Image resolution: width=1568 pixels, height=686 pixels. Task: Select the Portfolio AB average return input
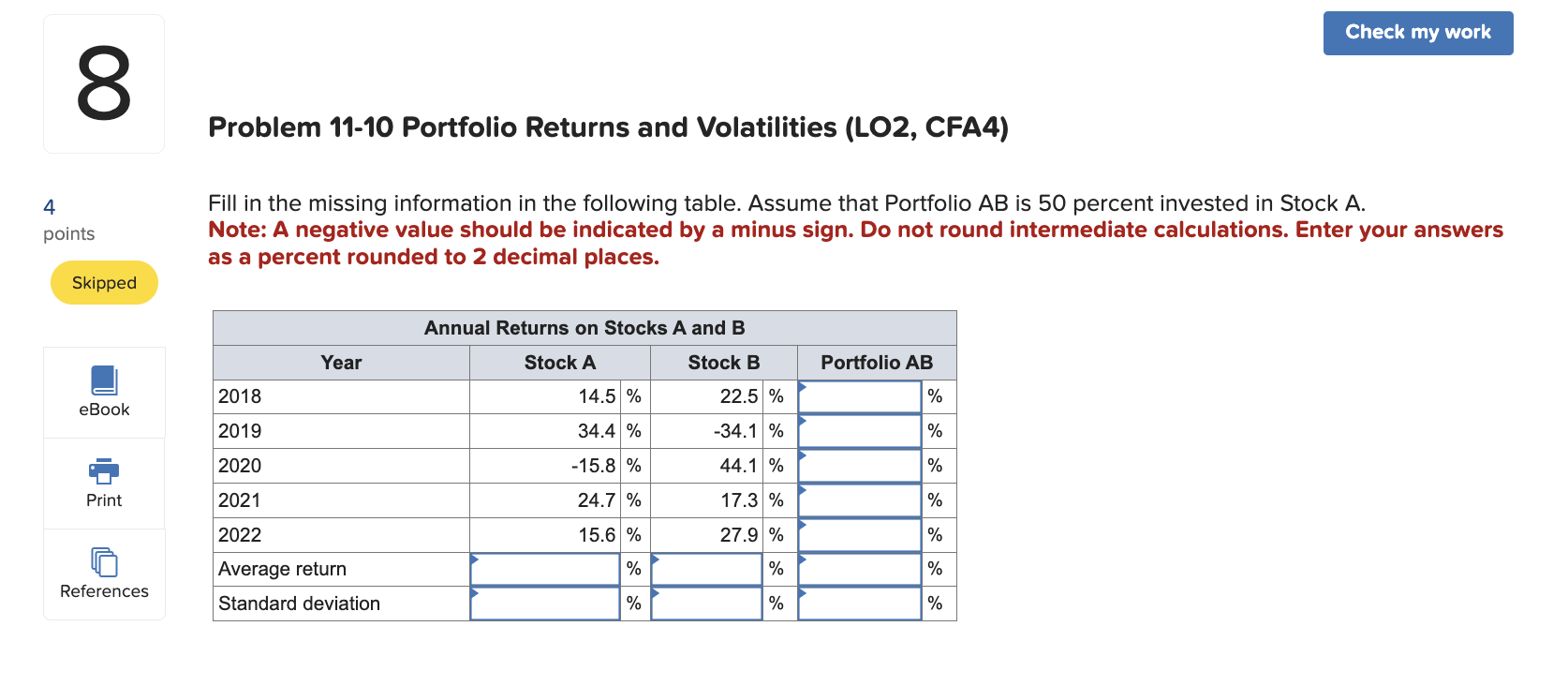tap(858, 569)
